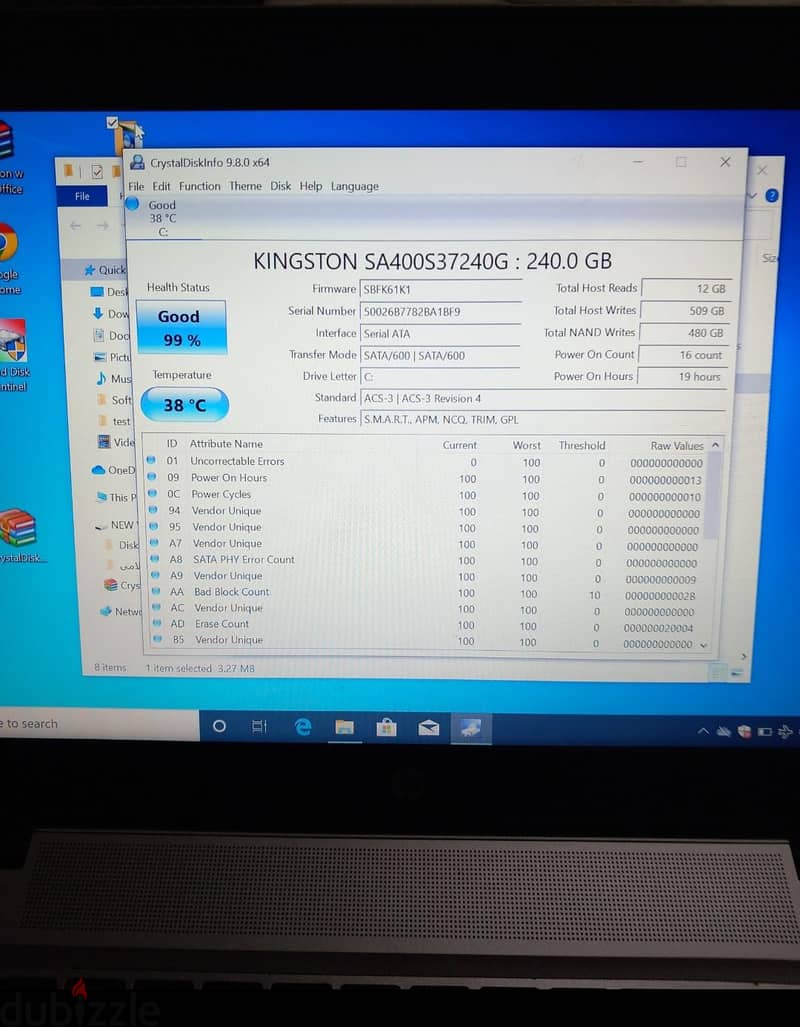Image resolution: width=800 pixels, height=1027 pixels.
Task: Open File Explorer help question icon
Action: point(772,195)
